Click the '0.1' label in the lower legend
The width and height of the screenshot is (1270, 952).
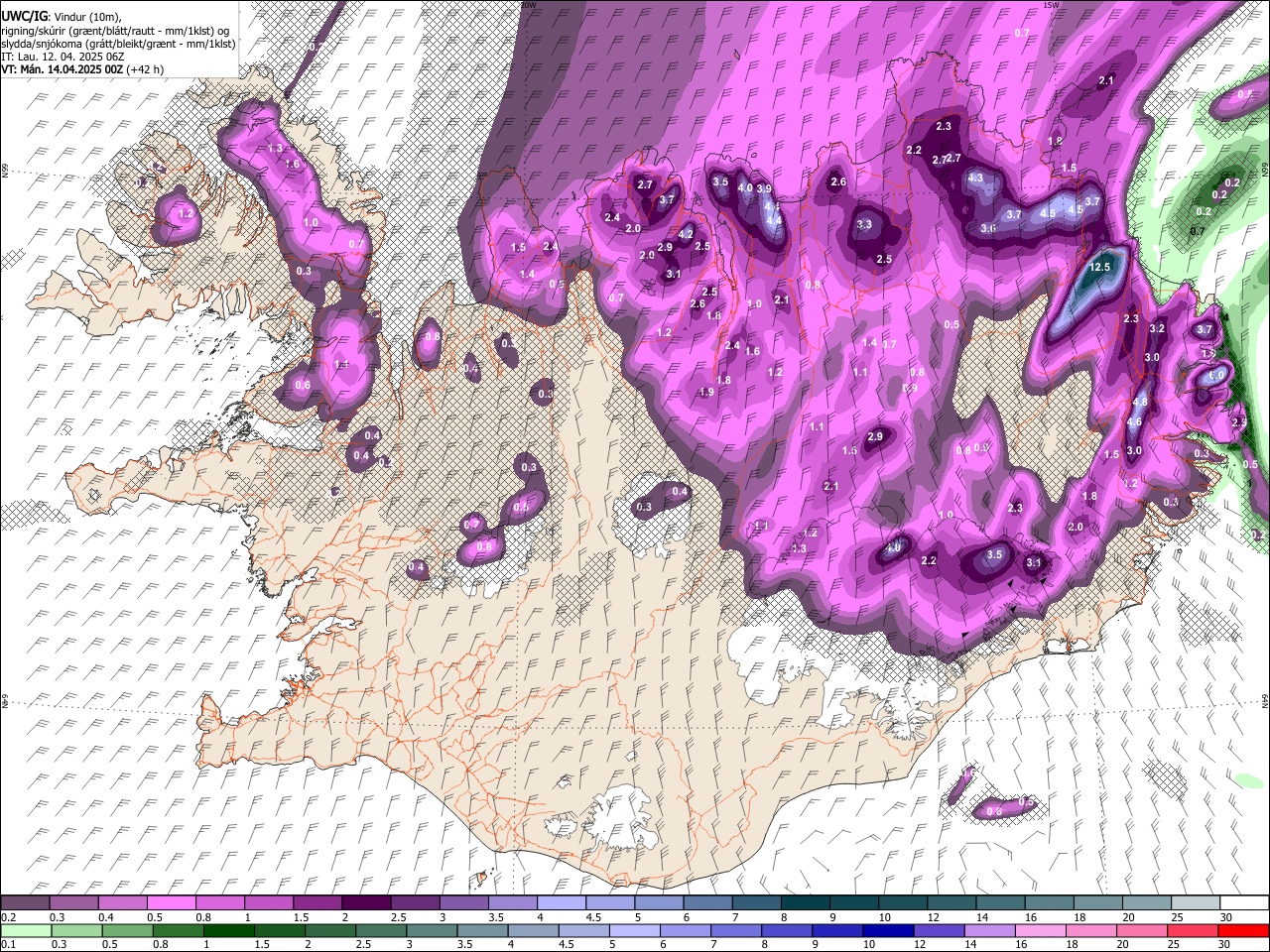coord(8,945)
